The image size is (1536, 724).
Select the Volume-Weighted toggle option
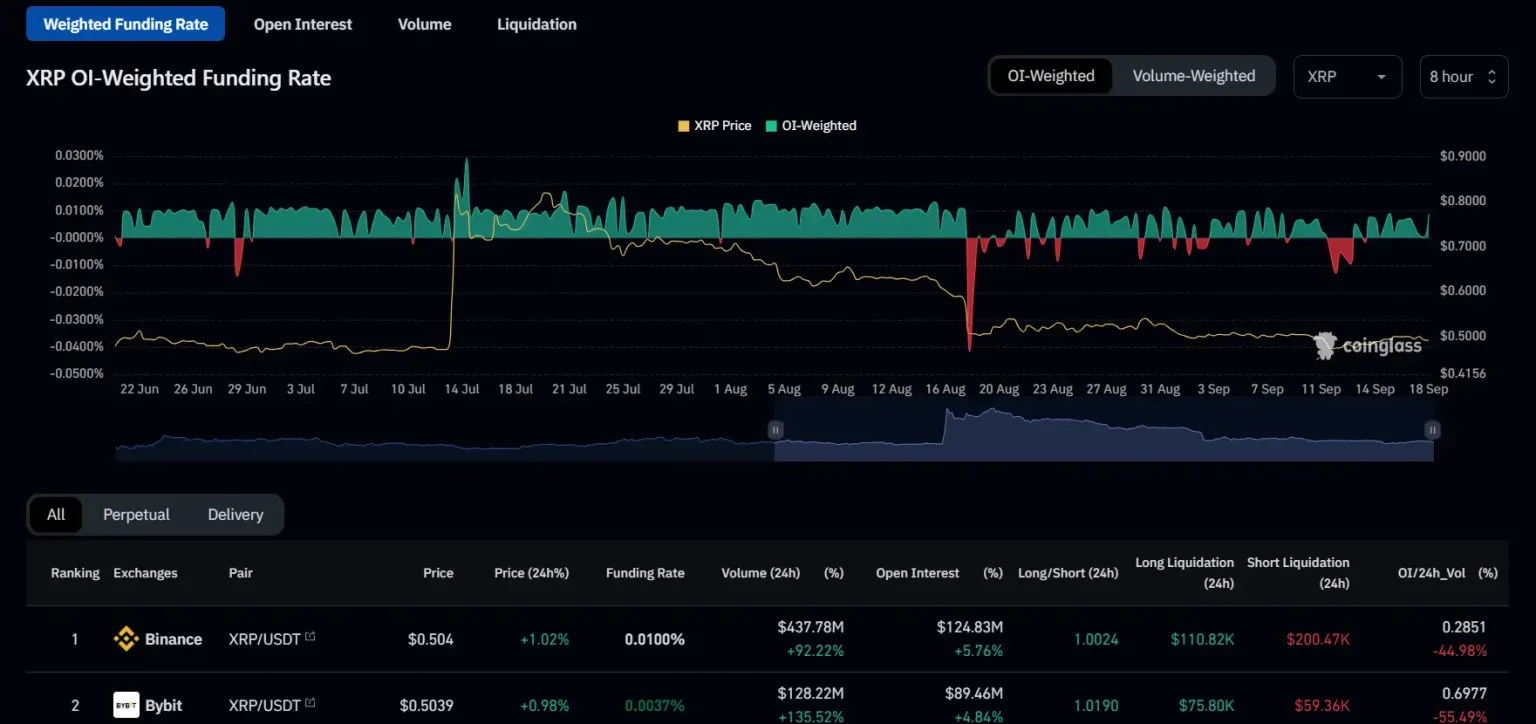[x=1194, y=76]
